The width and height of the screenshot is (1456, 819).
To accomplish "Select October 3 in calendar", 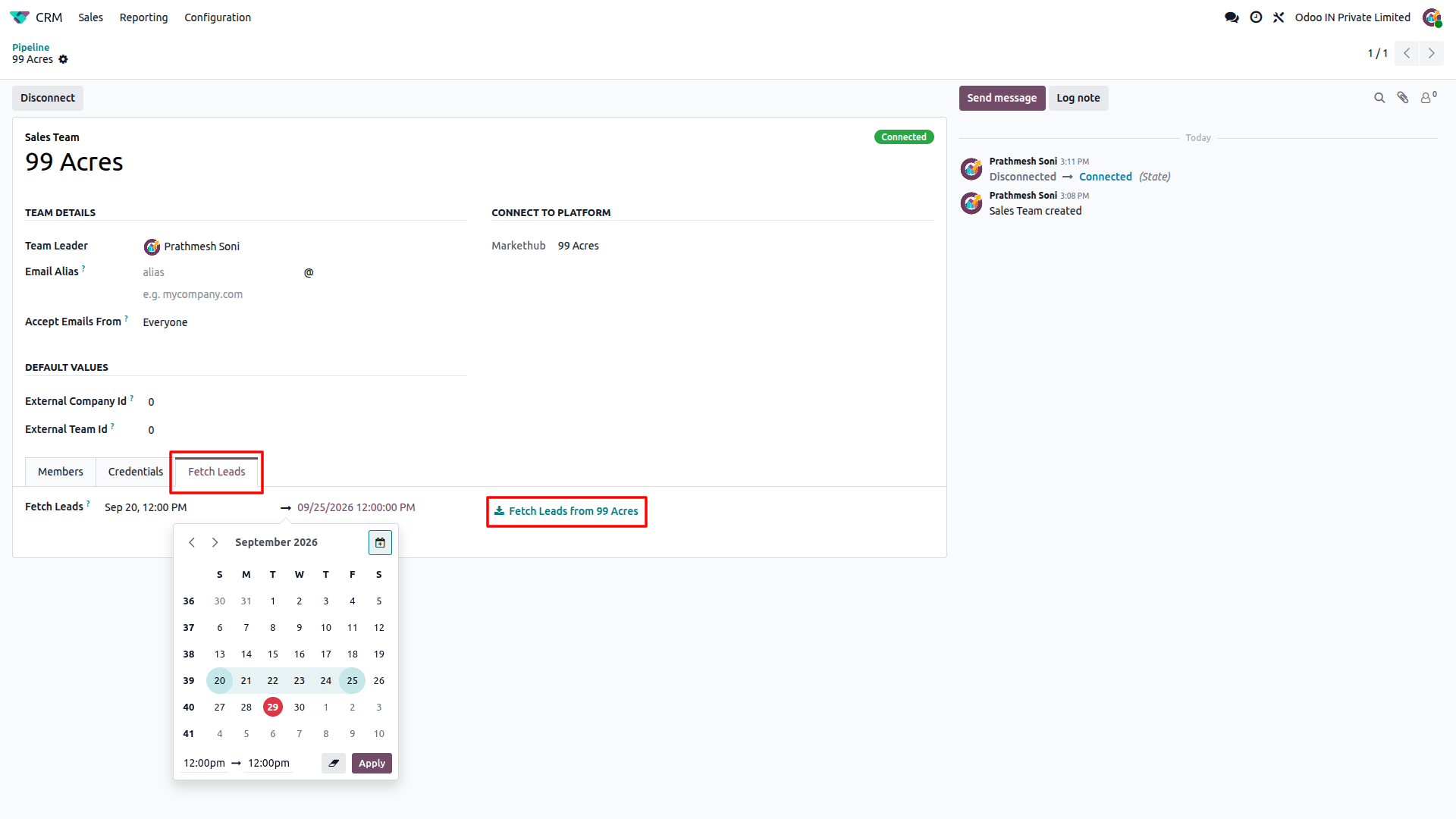I will tap(378, 707).
